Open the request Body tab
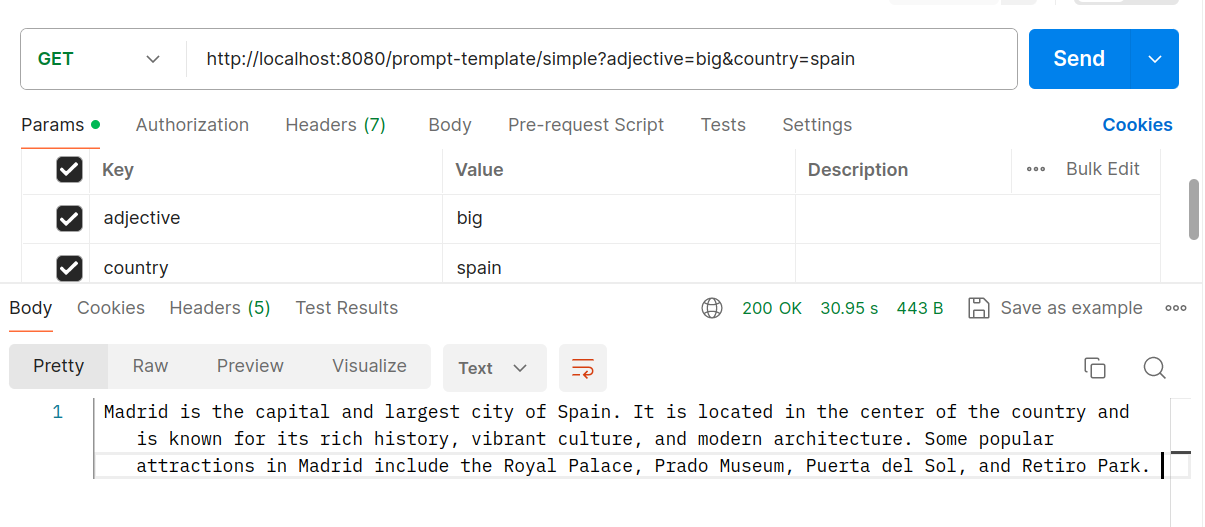Image resolution: width=1205 pixels, height=527 pixels. point(450,125)
